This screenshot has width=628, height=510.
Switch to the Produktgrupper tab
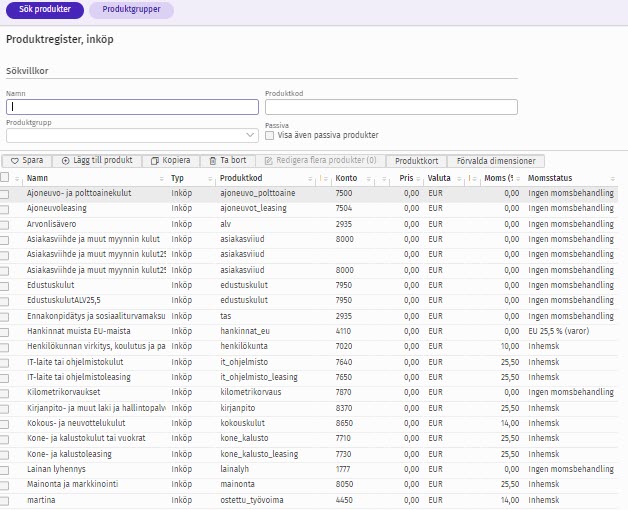pyautogui.click(x=131, y=10)
